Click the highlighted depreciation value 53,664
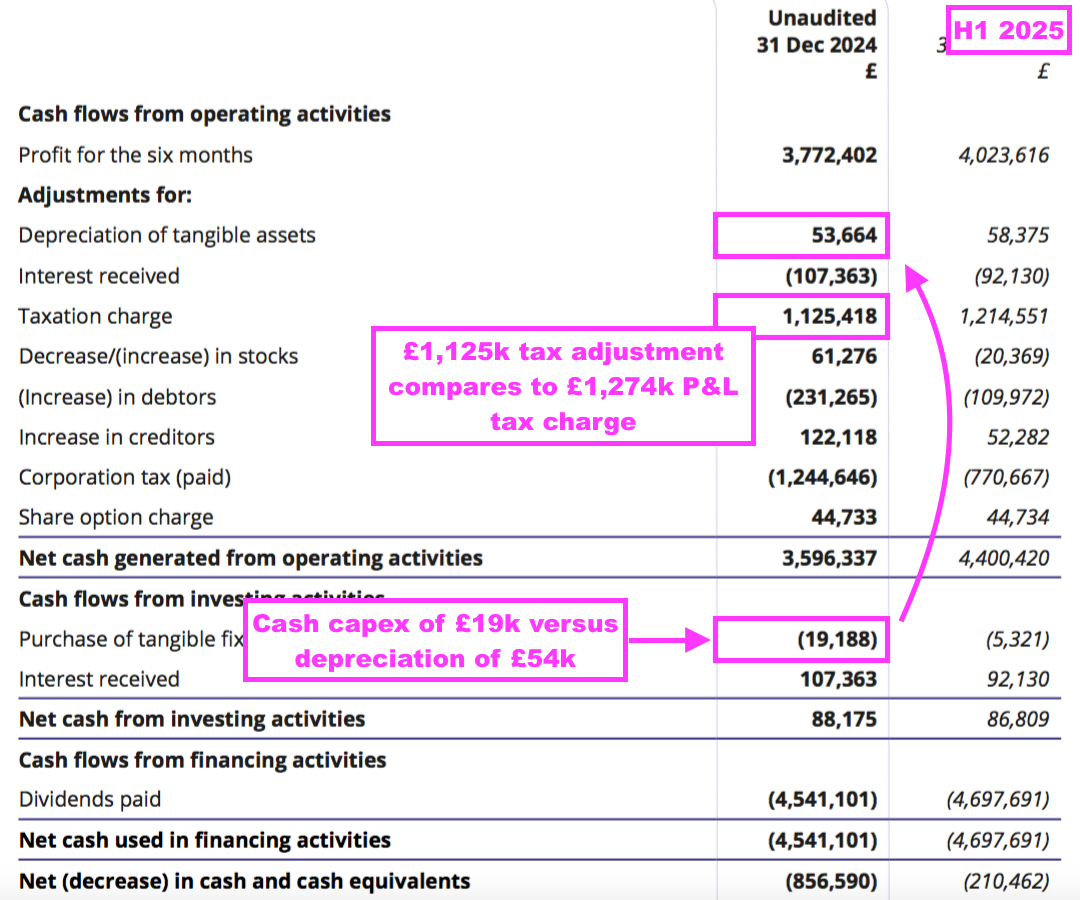 click(x=802, y=236)
